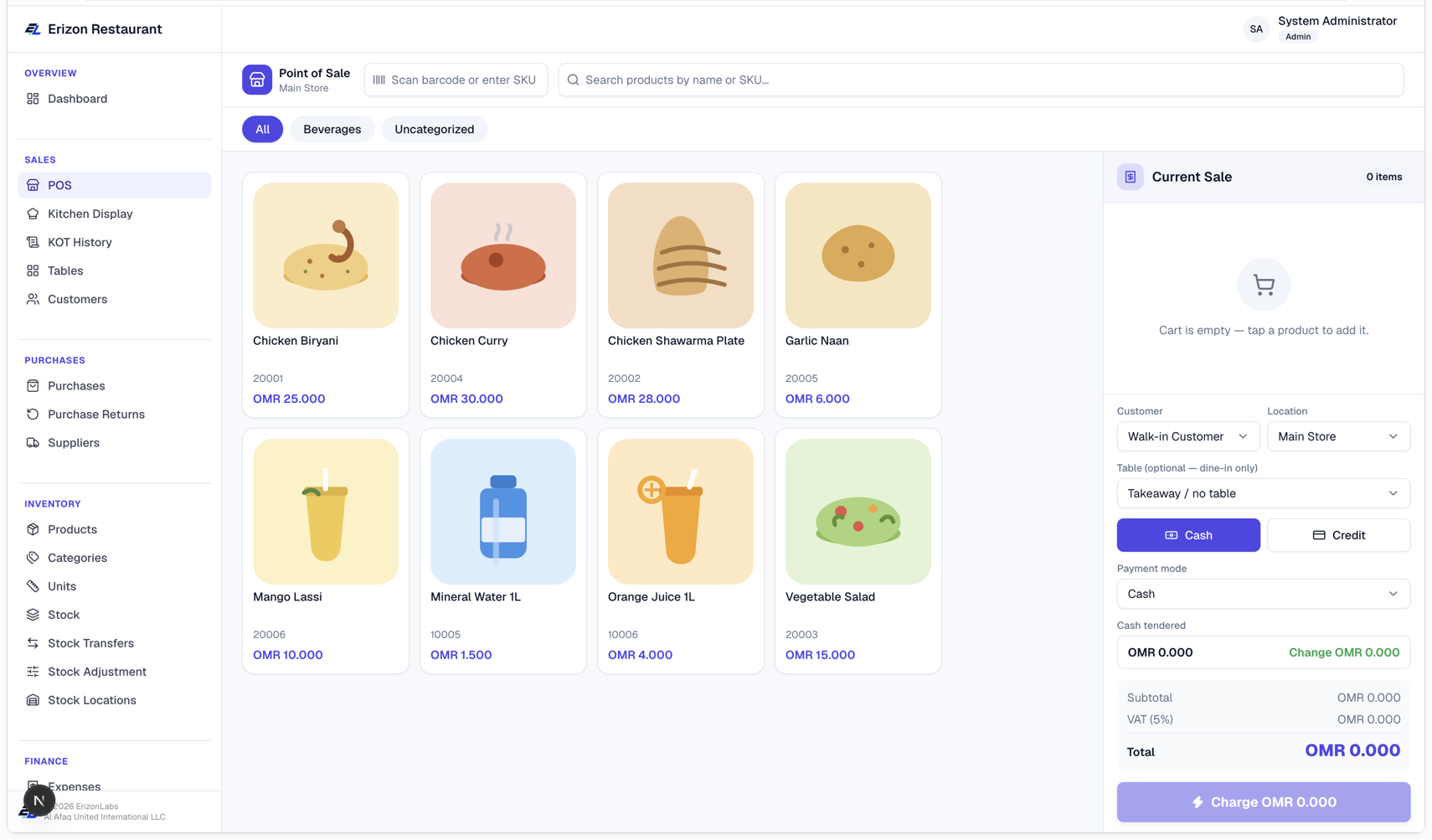The image size is (1432, 840).
Task: Click the Stock Adjustment sliders icon
Action: pos(33,672)
